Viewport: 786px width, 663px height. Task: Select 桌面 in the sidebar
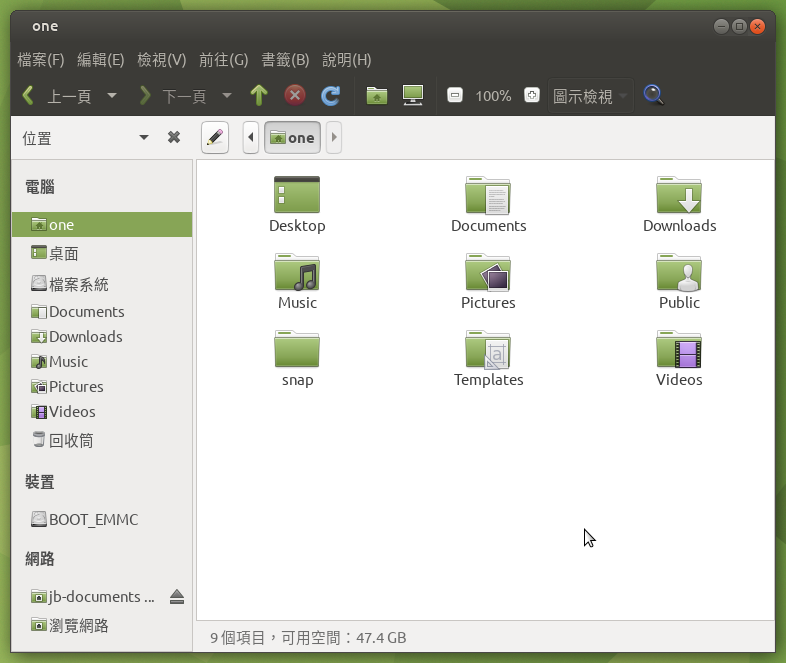(102, 254)
